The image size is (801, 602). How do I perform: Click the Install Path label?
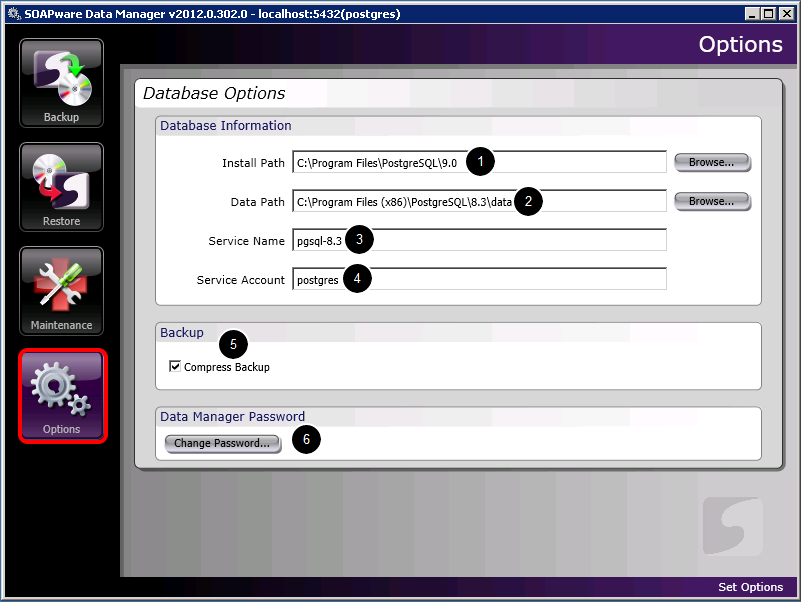253,163
